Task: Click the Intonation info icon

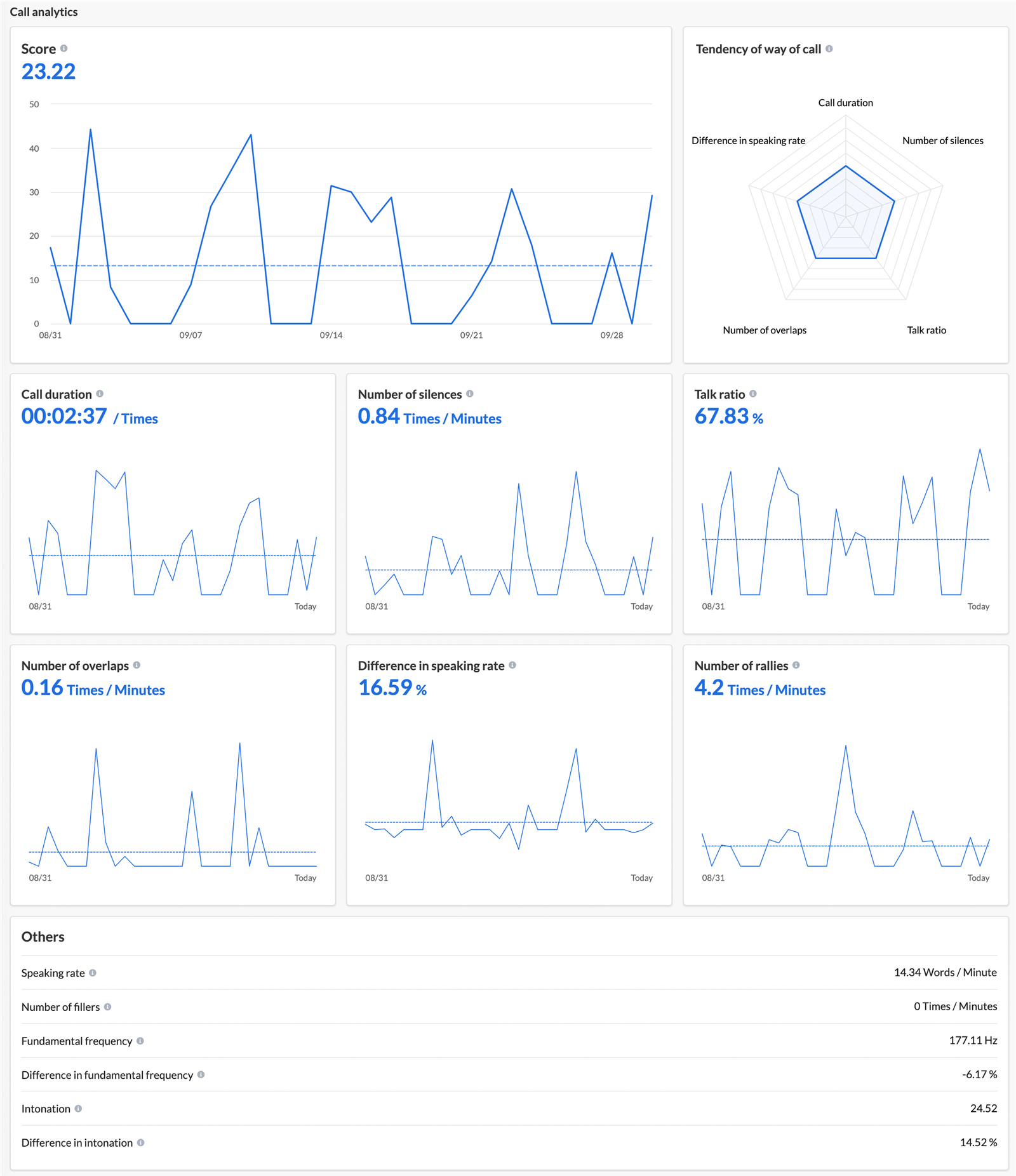Action: click(x=79, y=1109)
